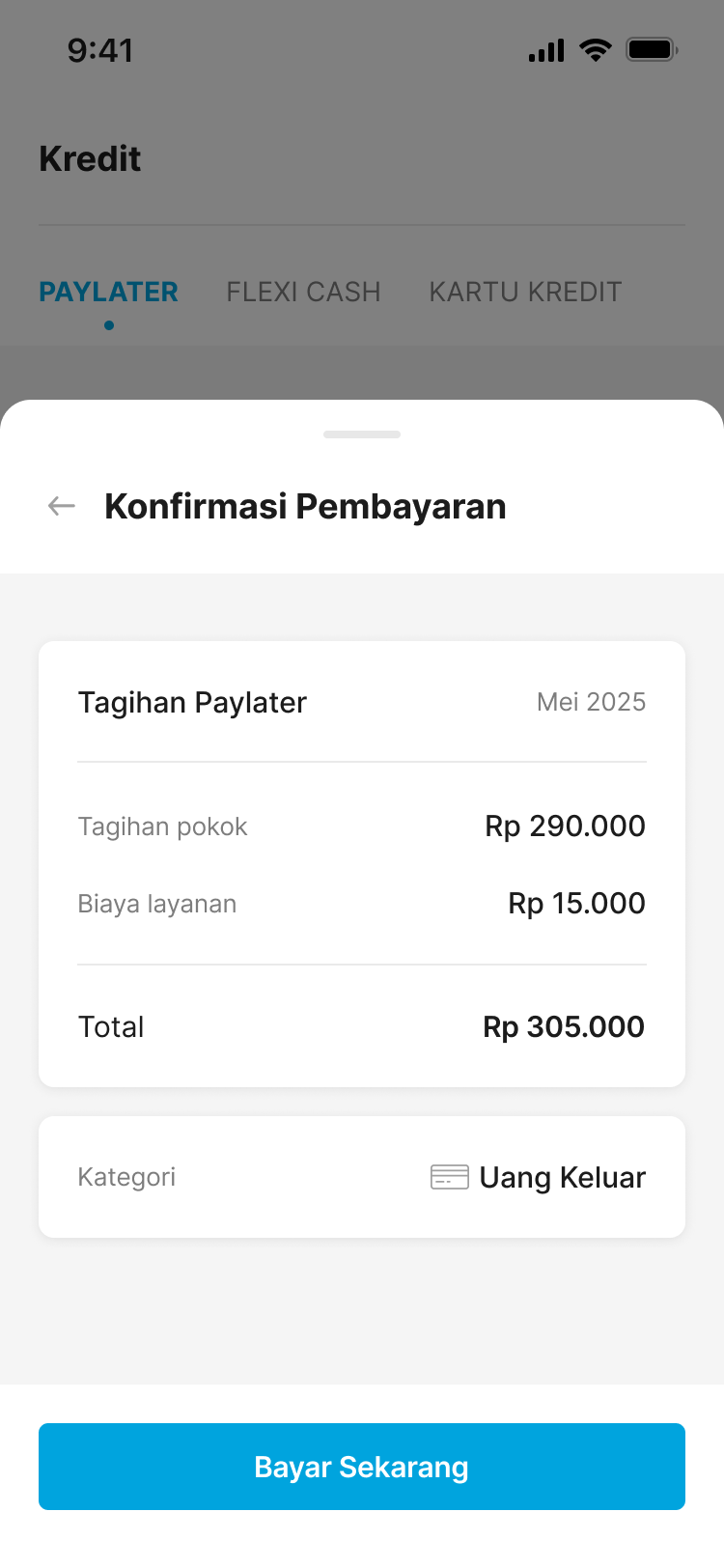Tap the Konfirmasi Pembayaran title
The height and width of the screenshot is (1568, 724).
pos(305,506)
